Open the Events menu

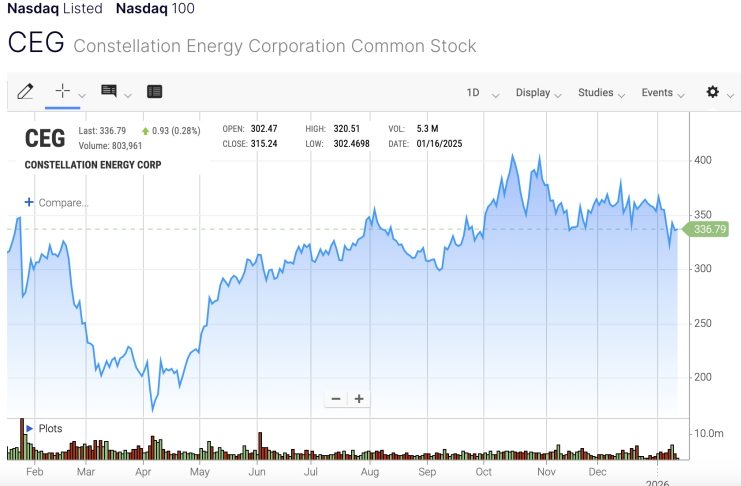(662, 93)
